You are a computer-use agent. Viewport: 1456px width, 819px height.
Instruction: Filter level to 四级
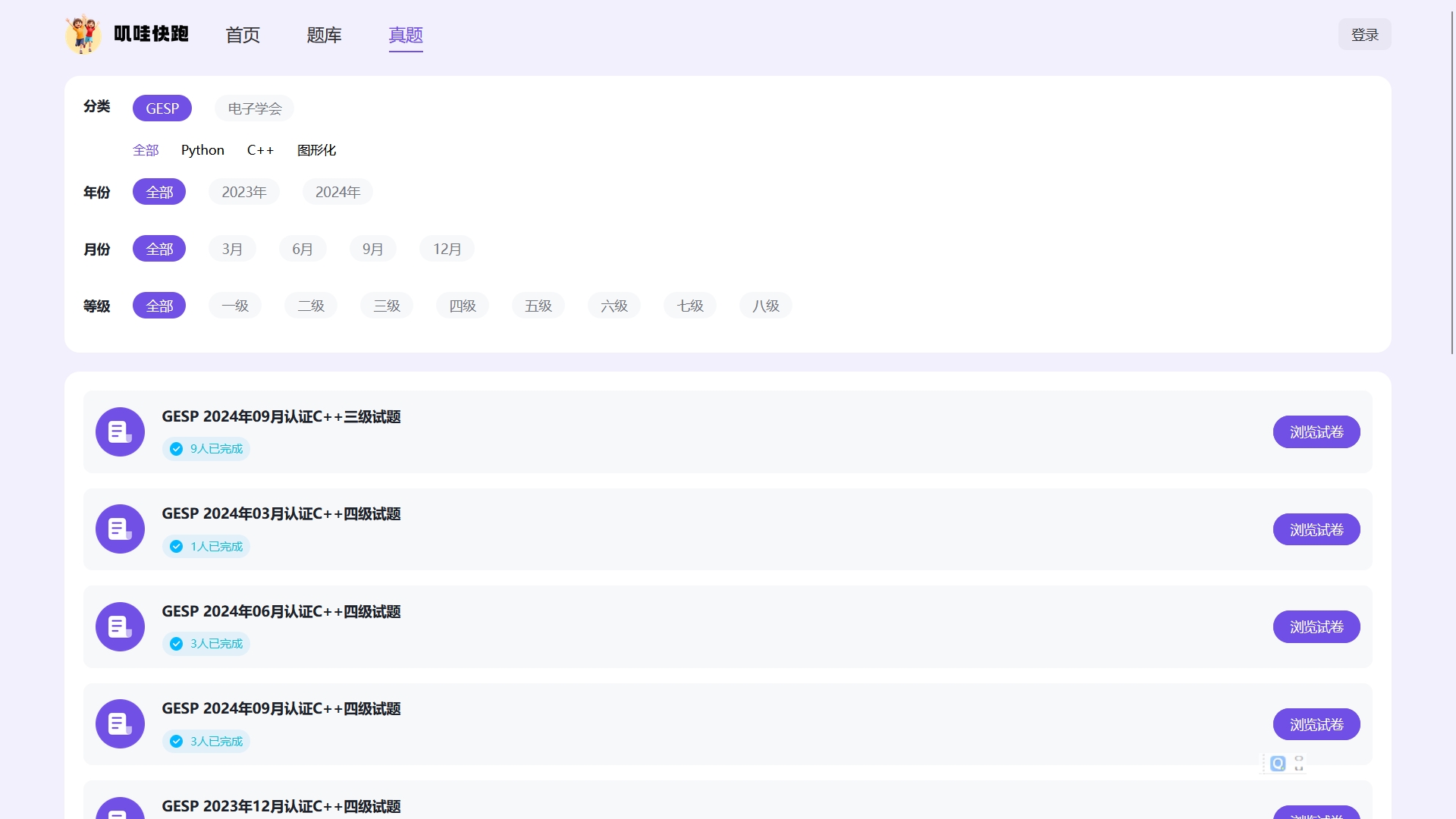(463, 306)
